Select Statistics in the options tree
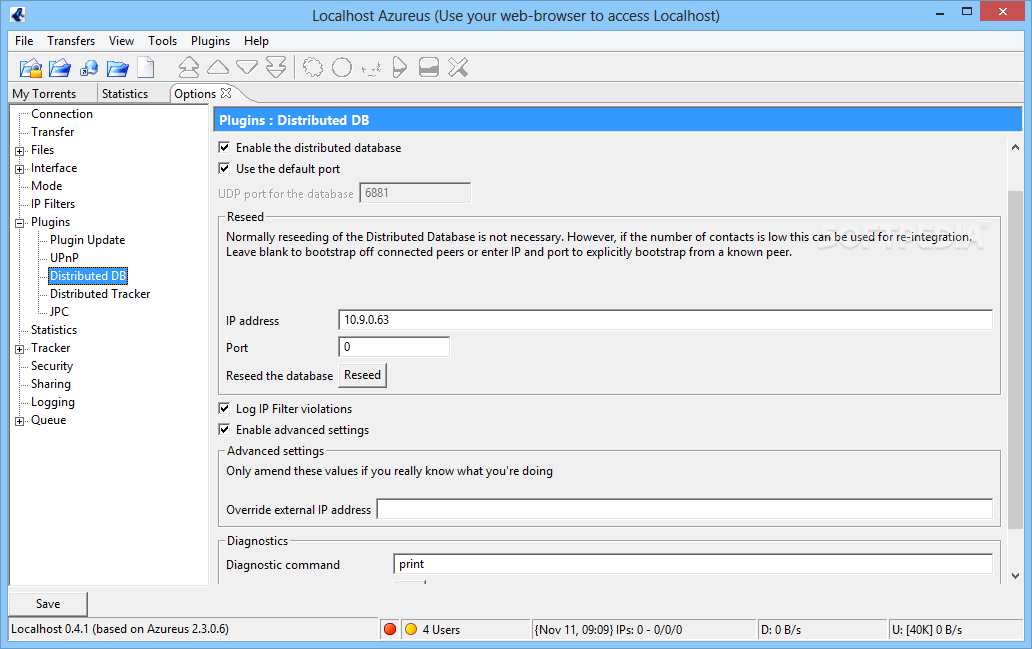Screen dimensions: 1032x649 pyautogui.click(x=54, y=330)
